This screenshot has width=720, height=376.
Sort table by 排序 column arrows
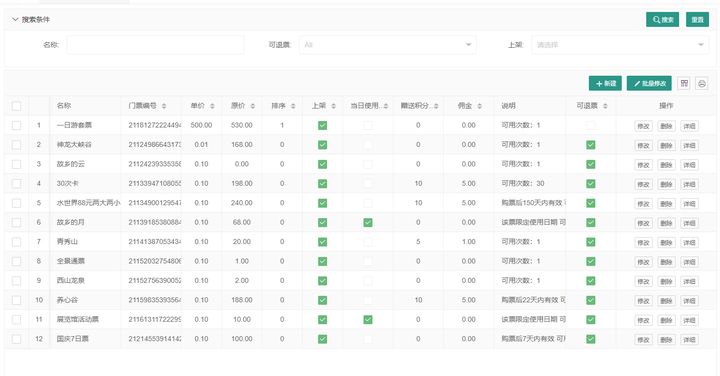point(293,106)
